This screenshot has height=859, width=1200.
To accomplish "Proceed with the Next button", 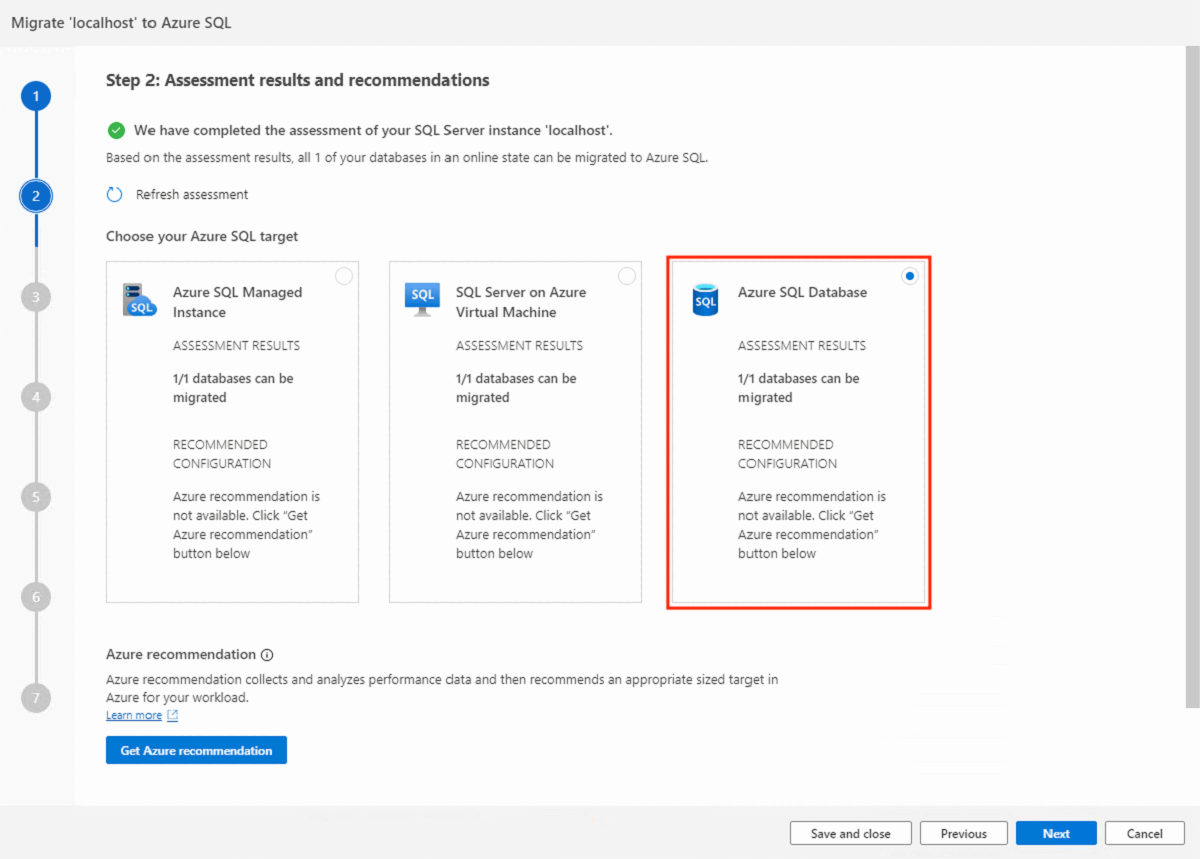I will click(x=1056, y=833).
